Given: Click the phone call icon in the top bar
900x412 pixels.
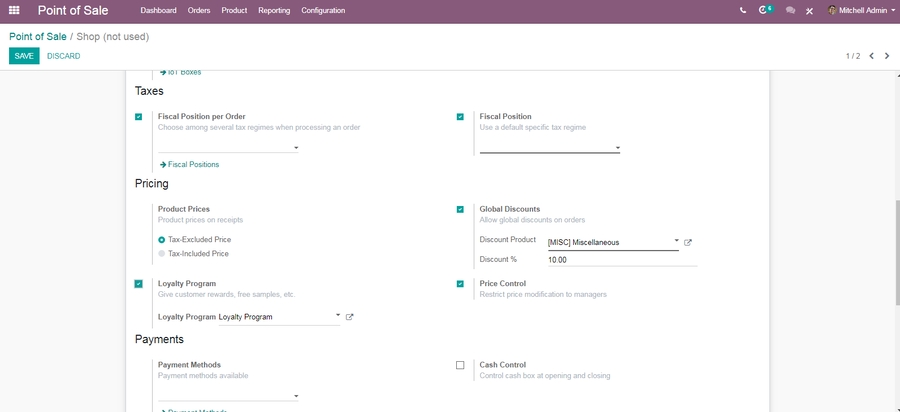Looking at the screenshot, I should [x=742, y=10].
